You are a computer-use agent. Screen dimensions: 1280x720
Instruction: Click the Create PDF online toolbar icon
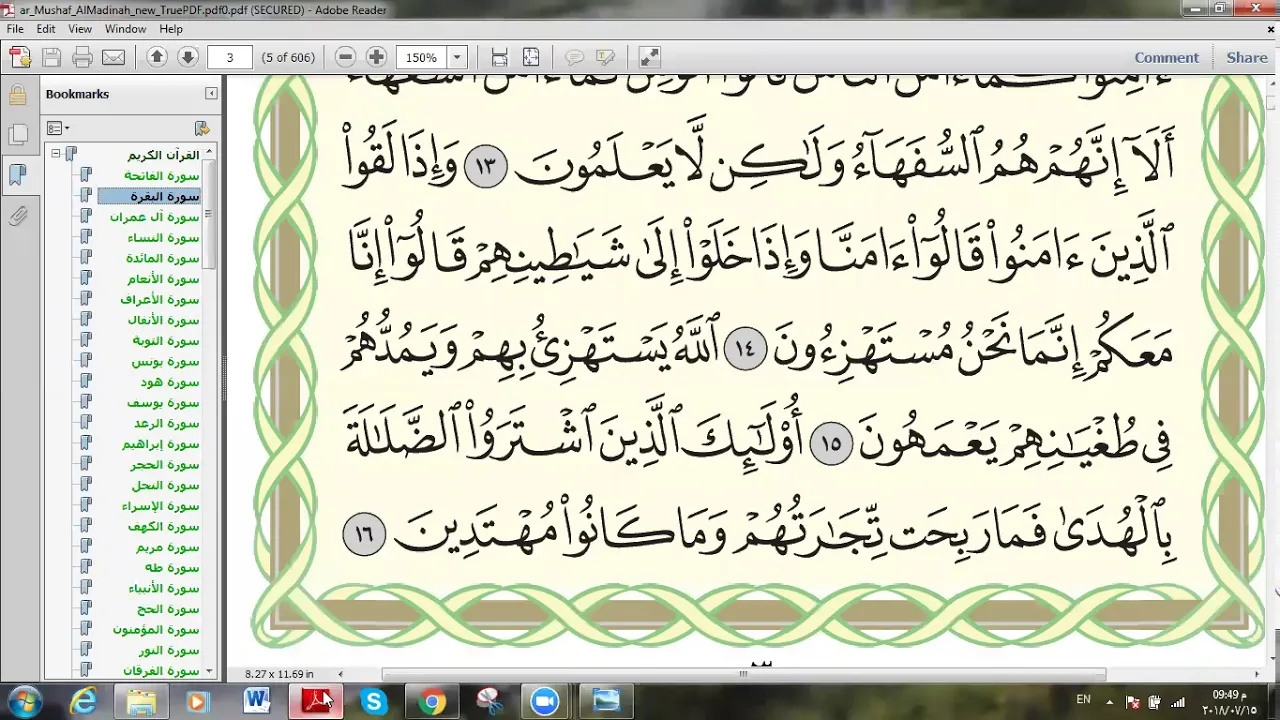click(20, 57)
